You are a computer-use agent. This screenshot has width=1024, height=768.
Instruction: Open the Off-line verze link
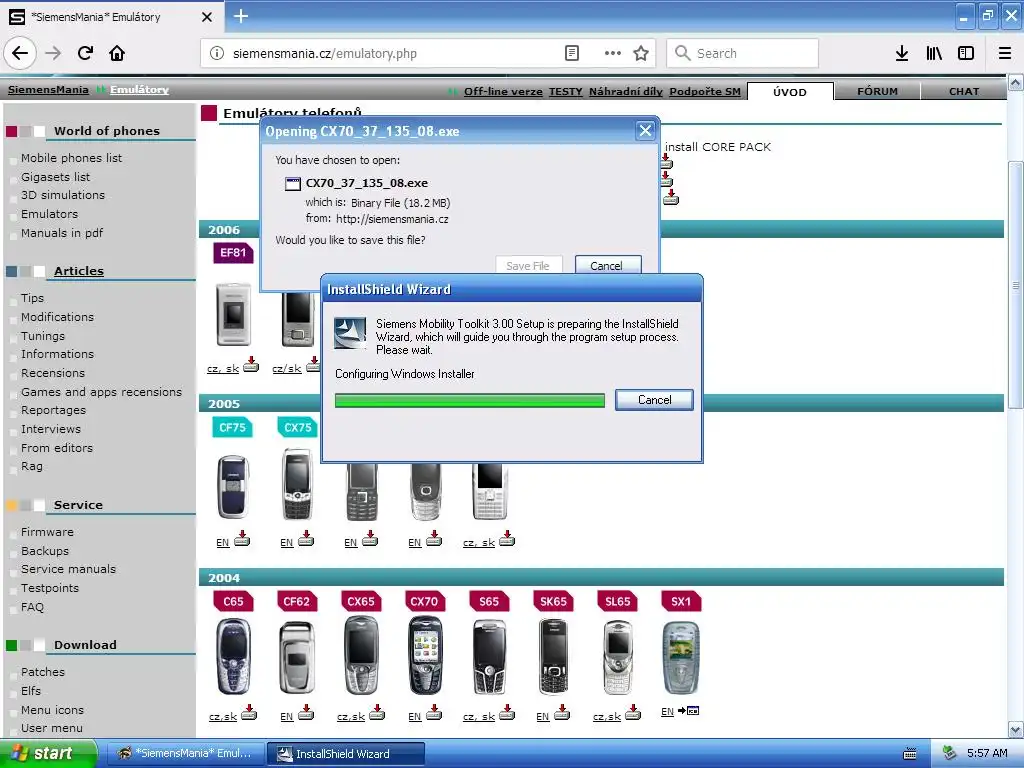click(503, 91)
